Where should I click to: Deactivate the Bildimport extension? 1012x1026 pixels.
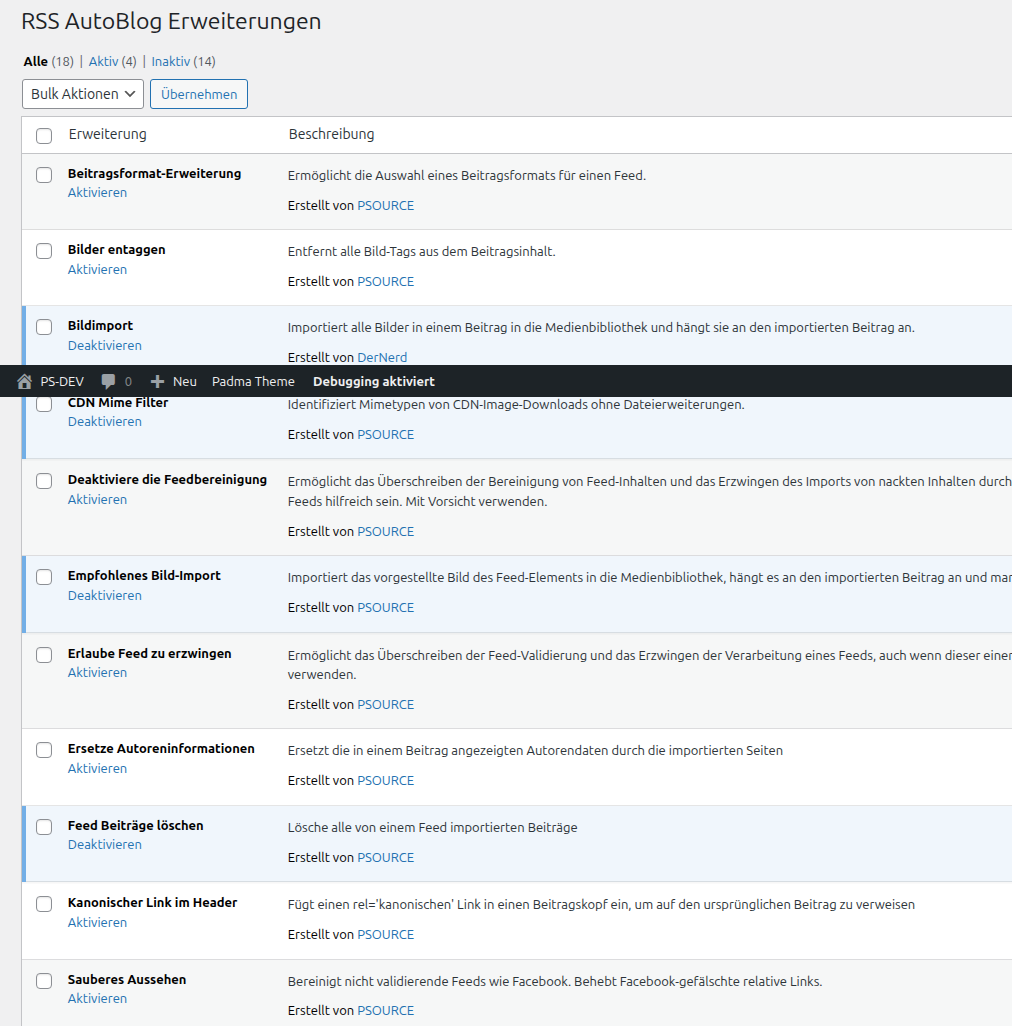point(104,345)
